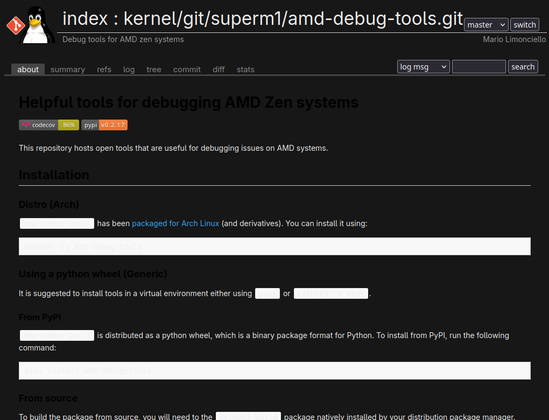Click the 'From source' heading
The height and width of the screenshot is (420, 549).
click(x=48, y=398)
